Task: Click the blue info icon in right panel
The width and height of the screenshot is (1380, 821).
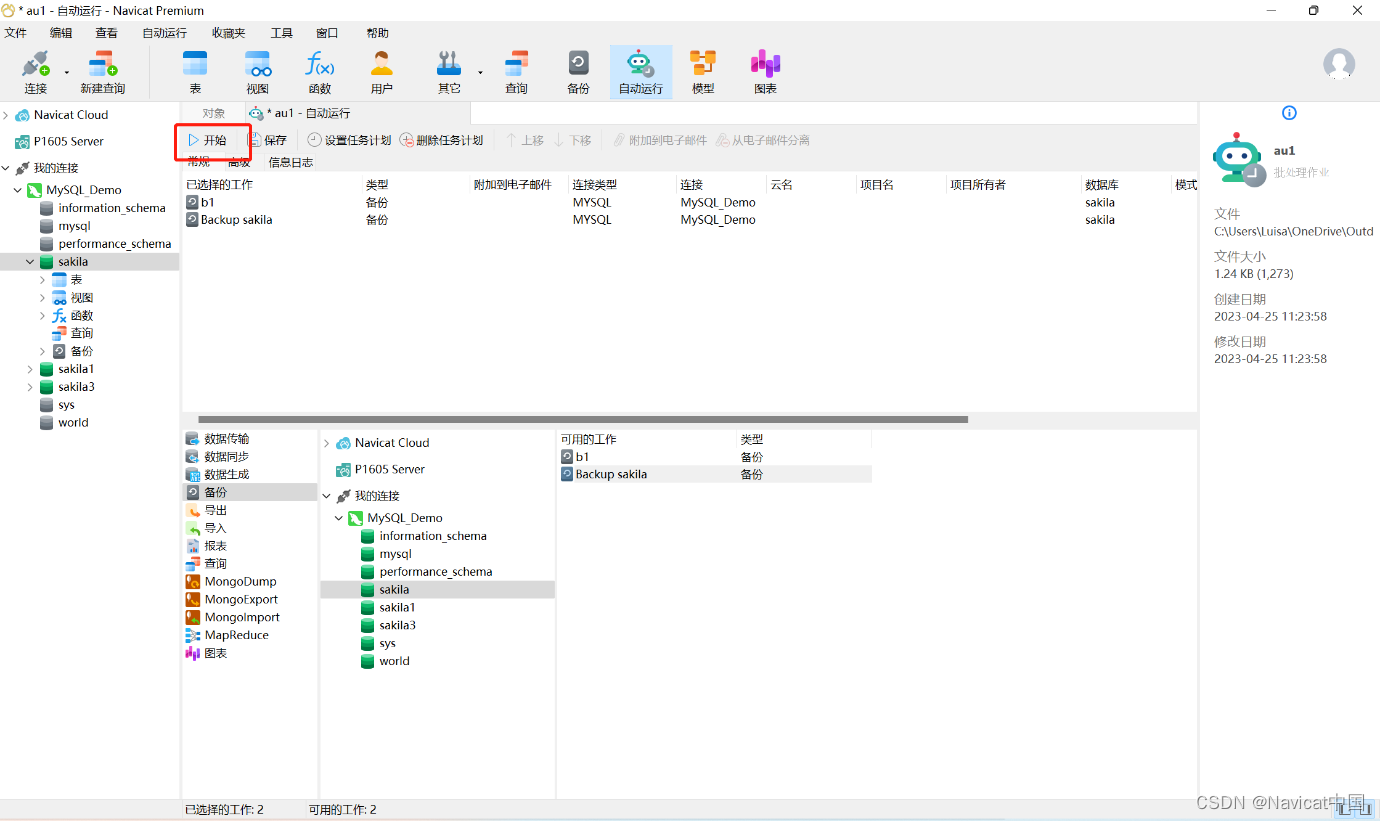Action: (1289, 113)
